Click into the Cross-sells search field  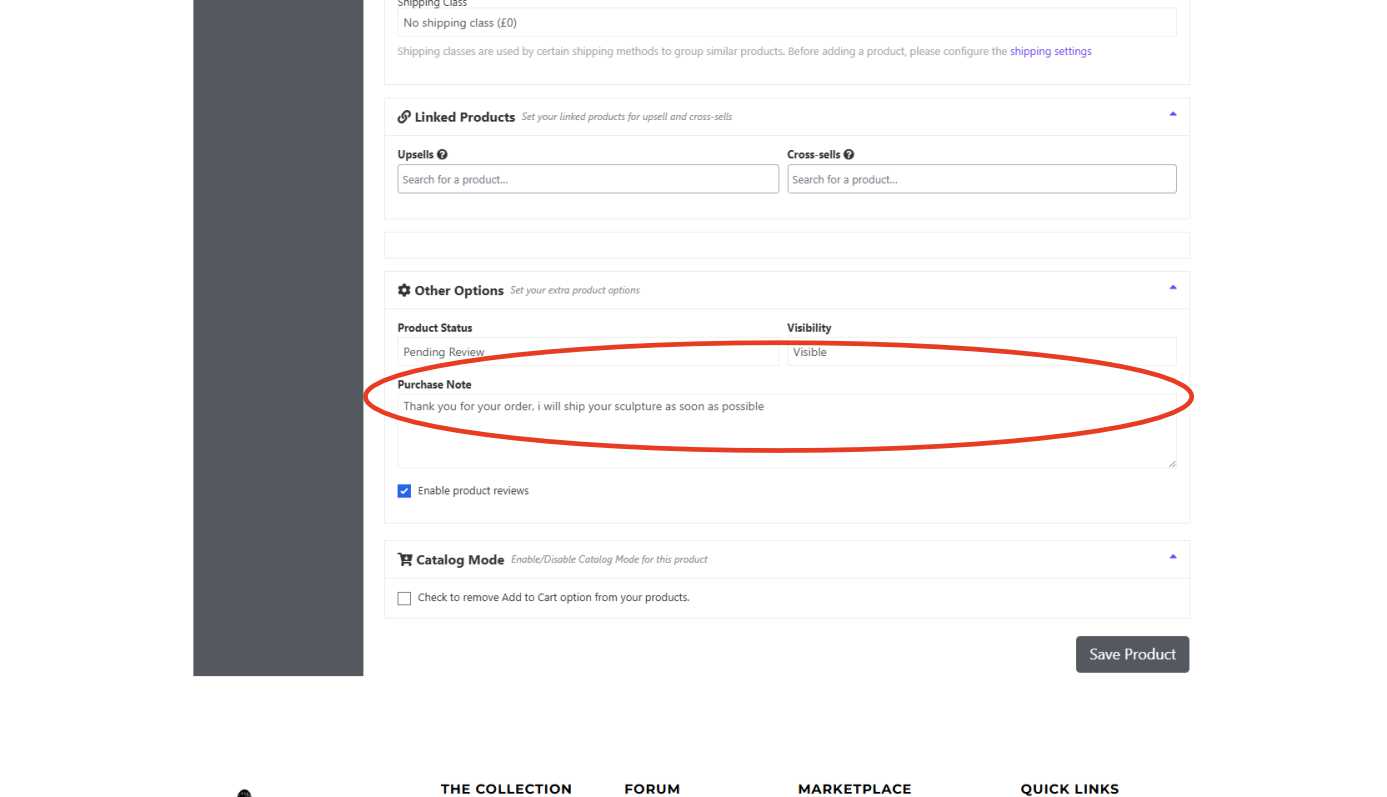pyautogui.click(x=981, y=180)
